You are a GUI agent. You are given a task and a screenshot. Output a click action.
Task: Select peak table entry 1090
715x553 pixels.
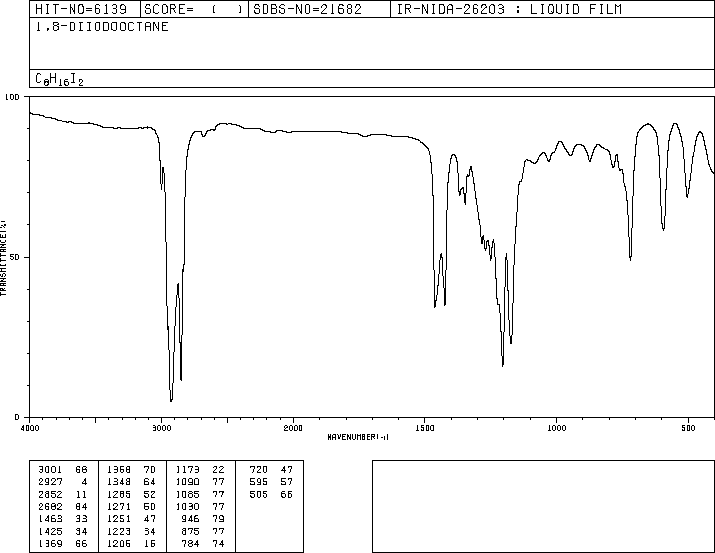(x=187, y=482)
